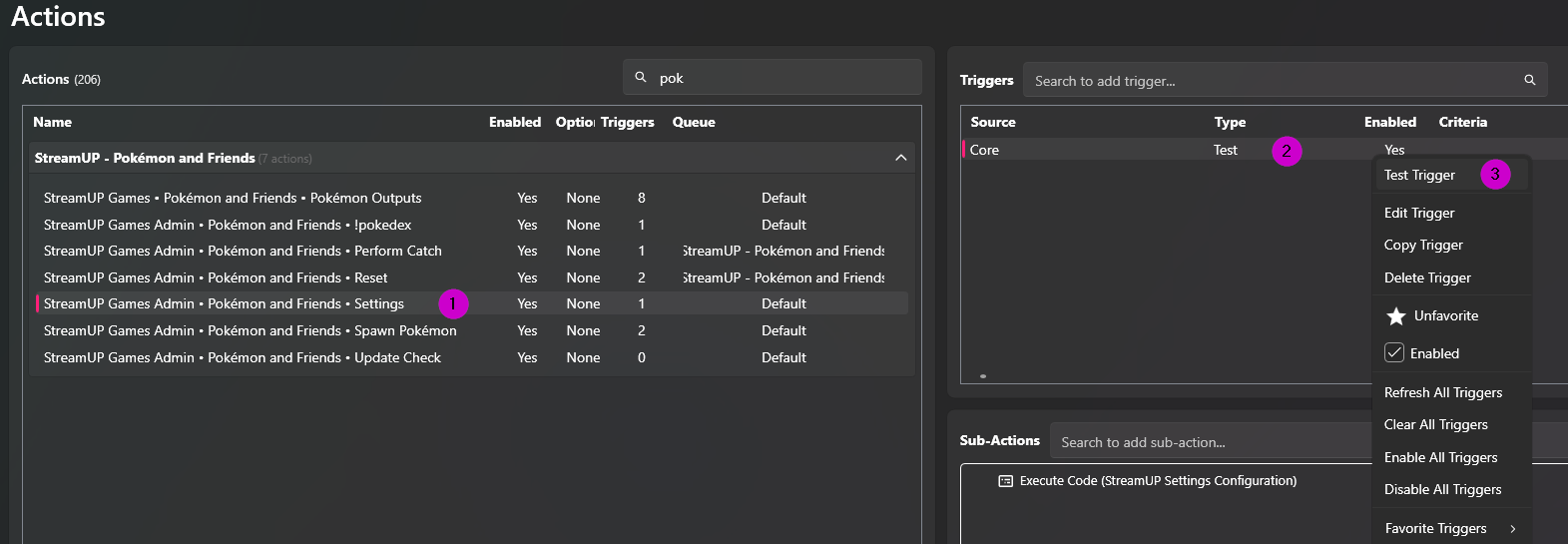The image size is (1568, 544).
Task: Click the Actions search magnifier icon
Action: click(641, 77)
